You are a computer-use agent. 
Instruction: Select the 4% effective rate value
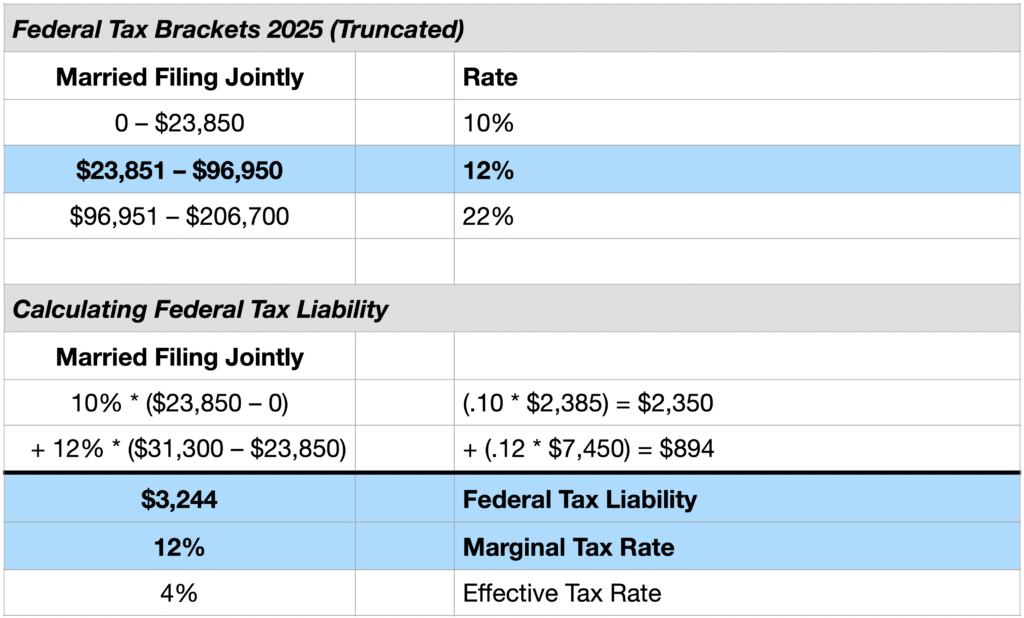(180, 593)
